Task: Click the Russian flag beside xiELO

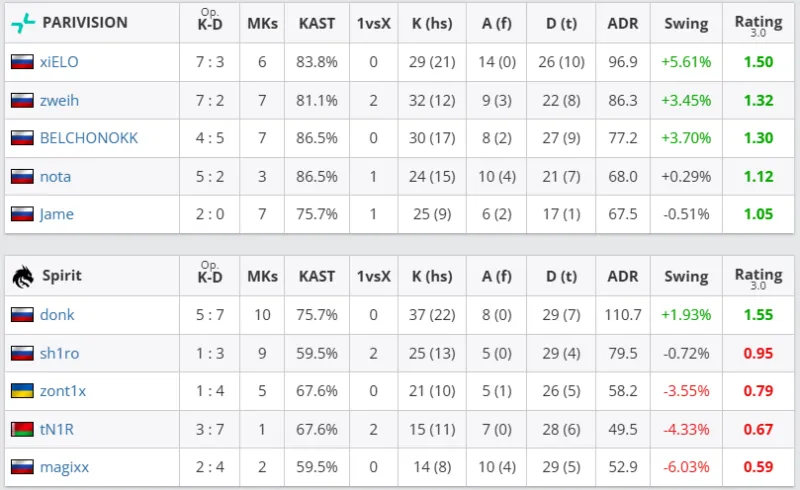Action: (x=22, y=62)
